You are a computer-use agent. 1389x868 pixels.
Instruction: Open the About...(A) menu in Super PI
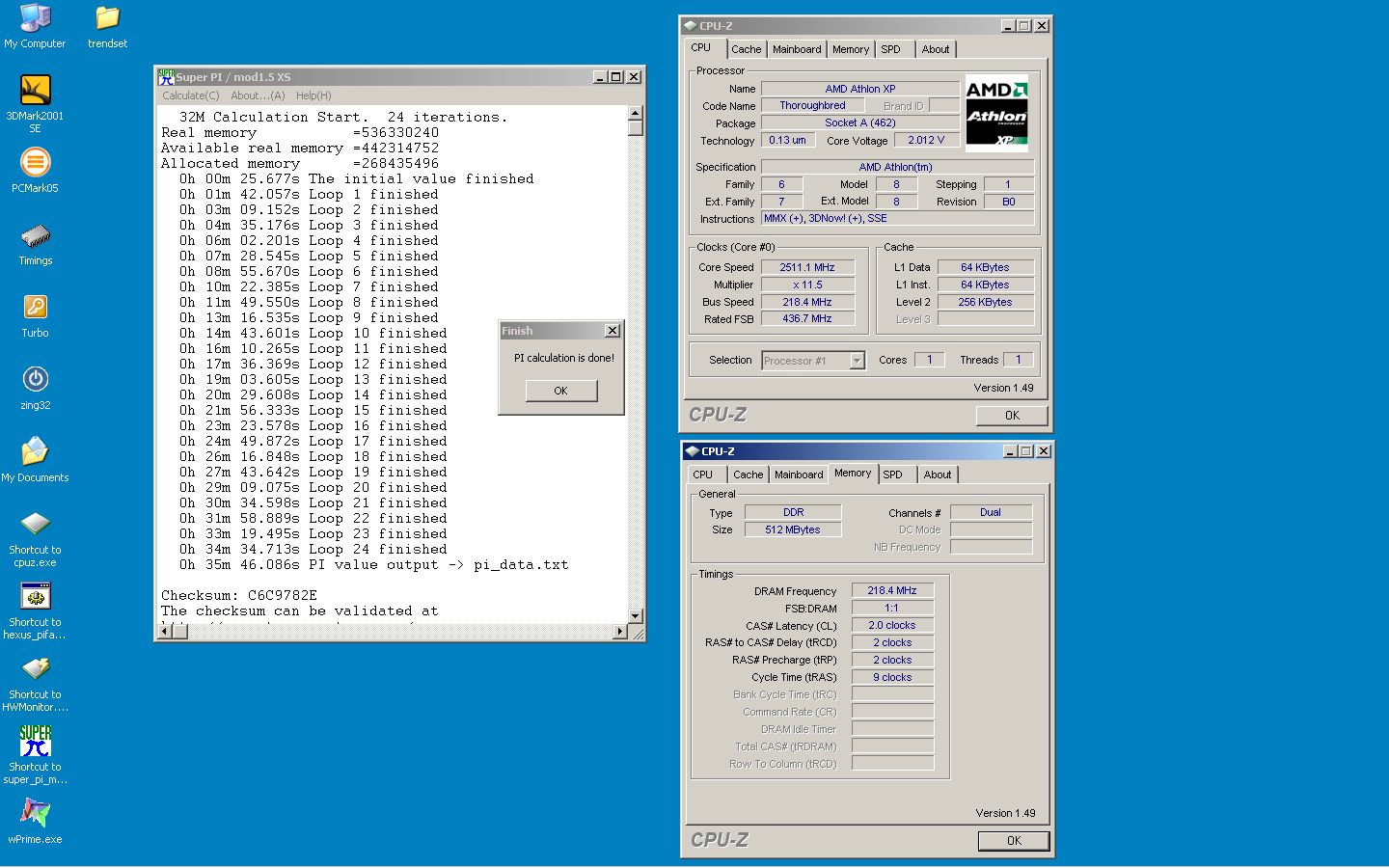(258, 95)
